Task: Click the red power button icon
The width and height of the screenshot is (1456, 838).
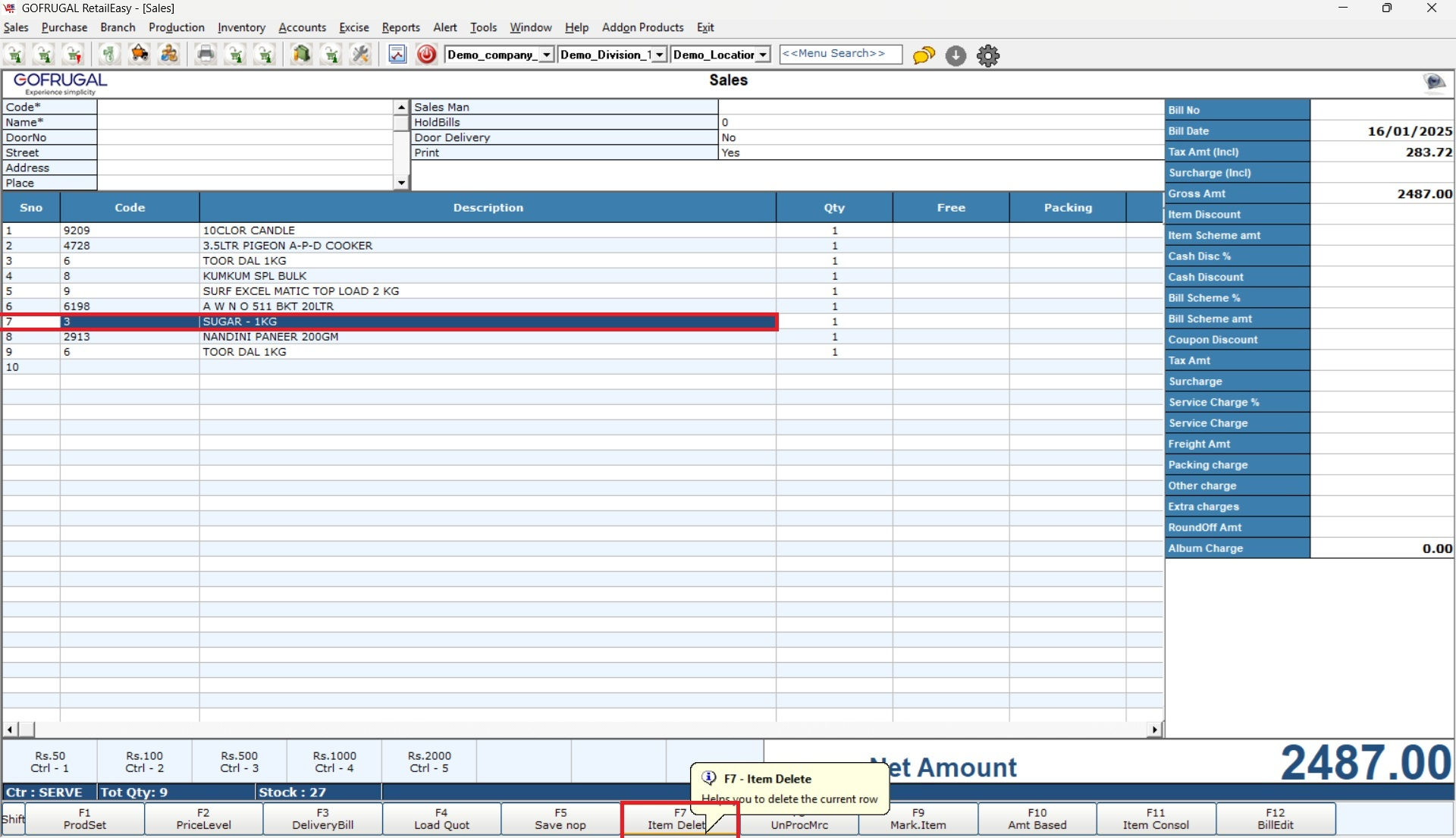Action: (x=427, y=55)
